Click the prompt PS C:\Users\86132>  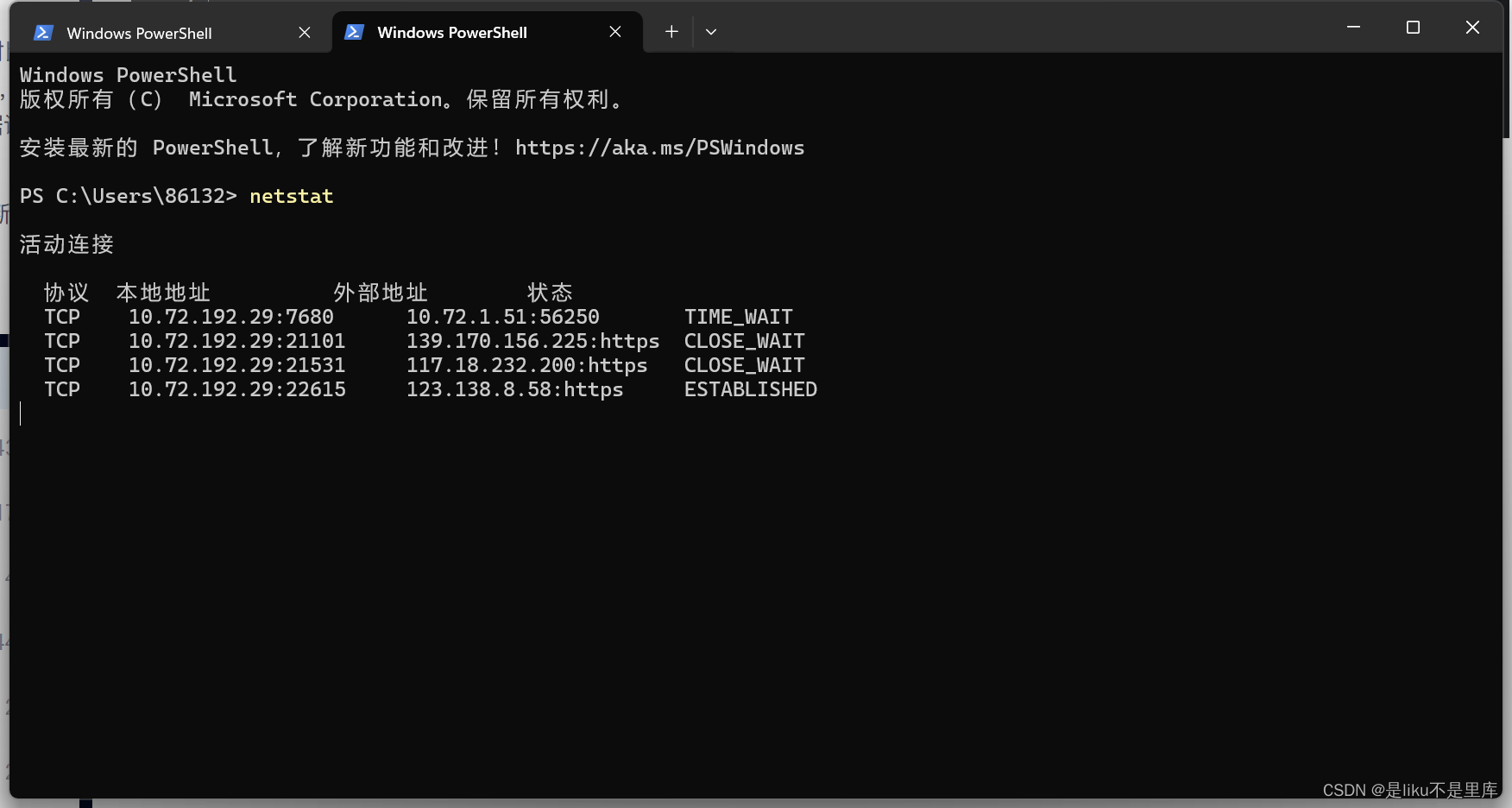(129, 196)
